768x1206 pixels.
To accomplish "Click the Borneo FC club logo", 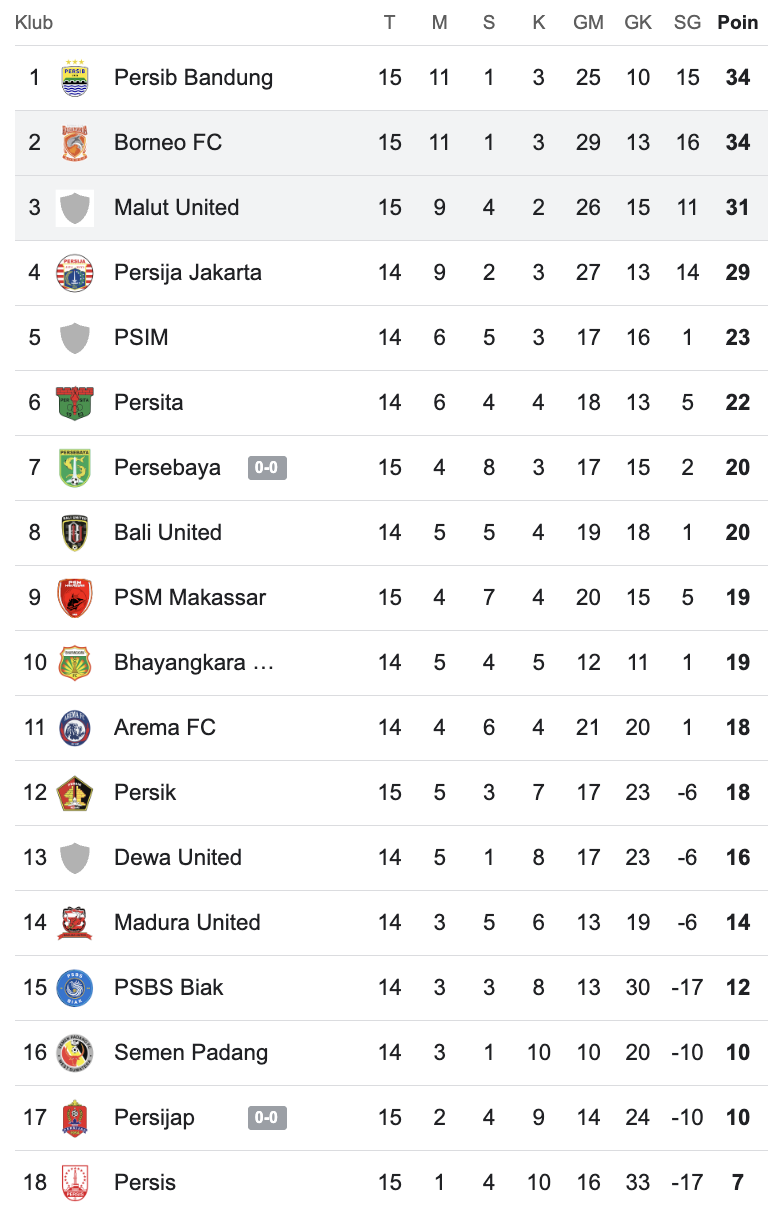I will point(75,143).
